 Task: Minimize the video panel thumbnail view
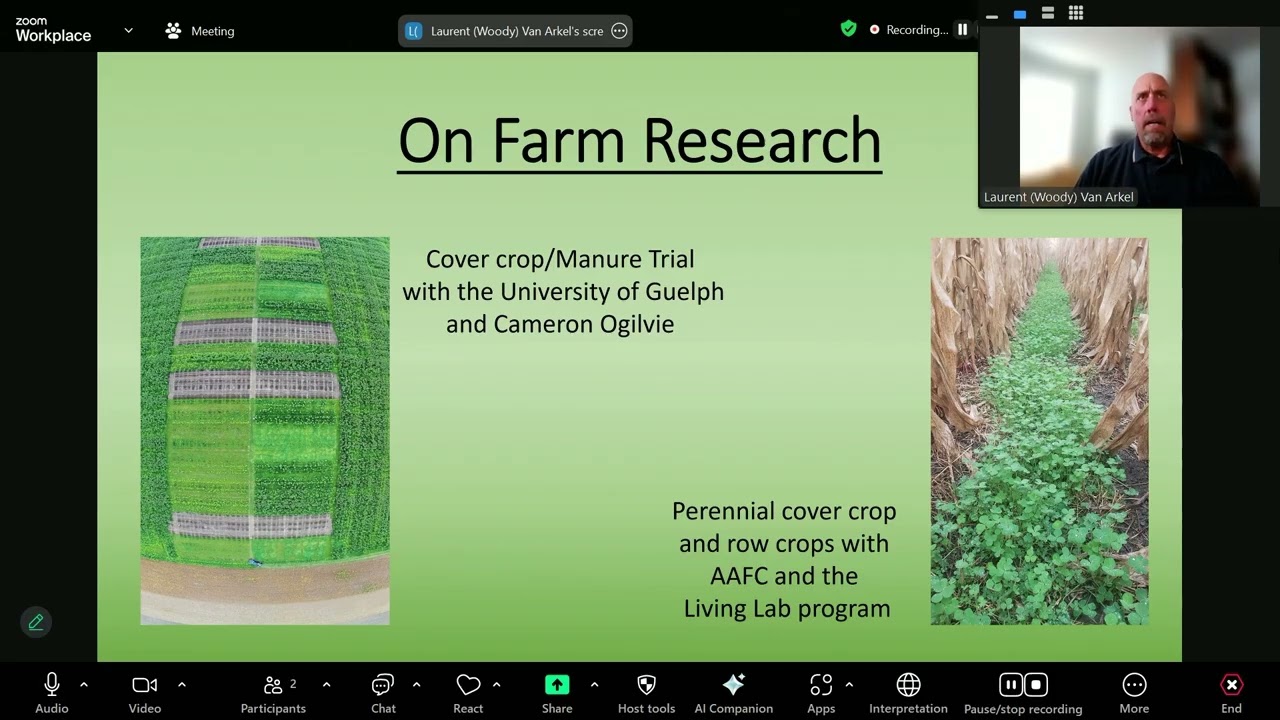pos(992,14)
